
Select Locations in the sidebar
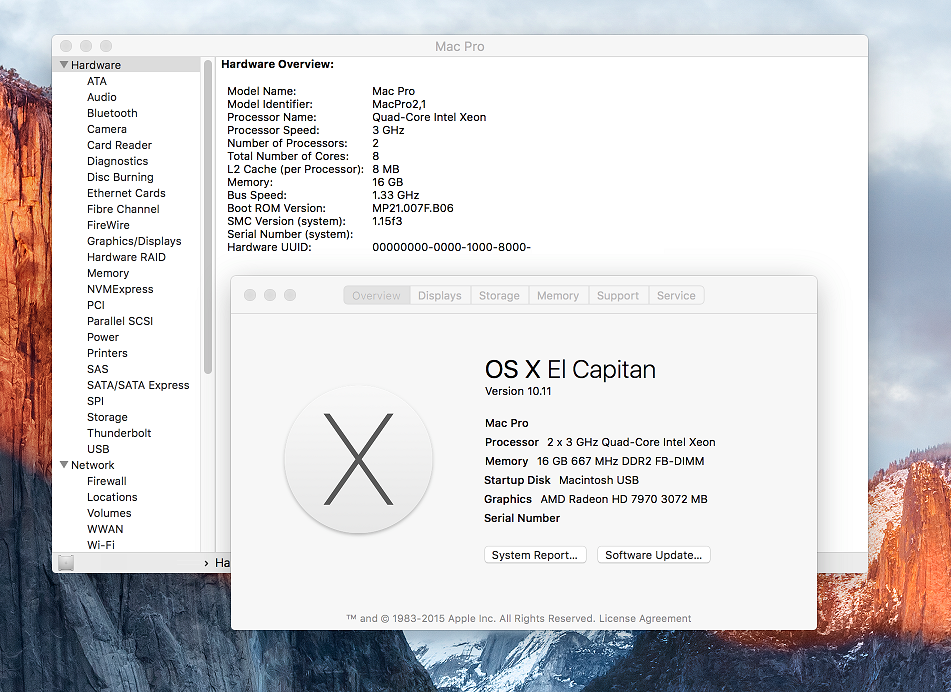point(112,497)
